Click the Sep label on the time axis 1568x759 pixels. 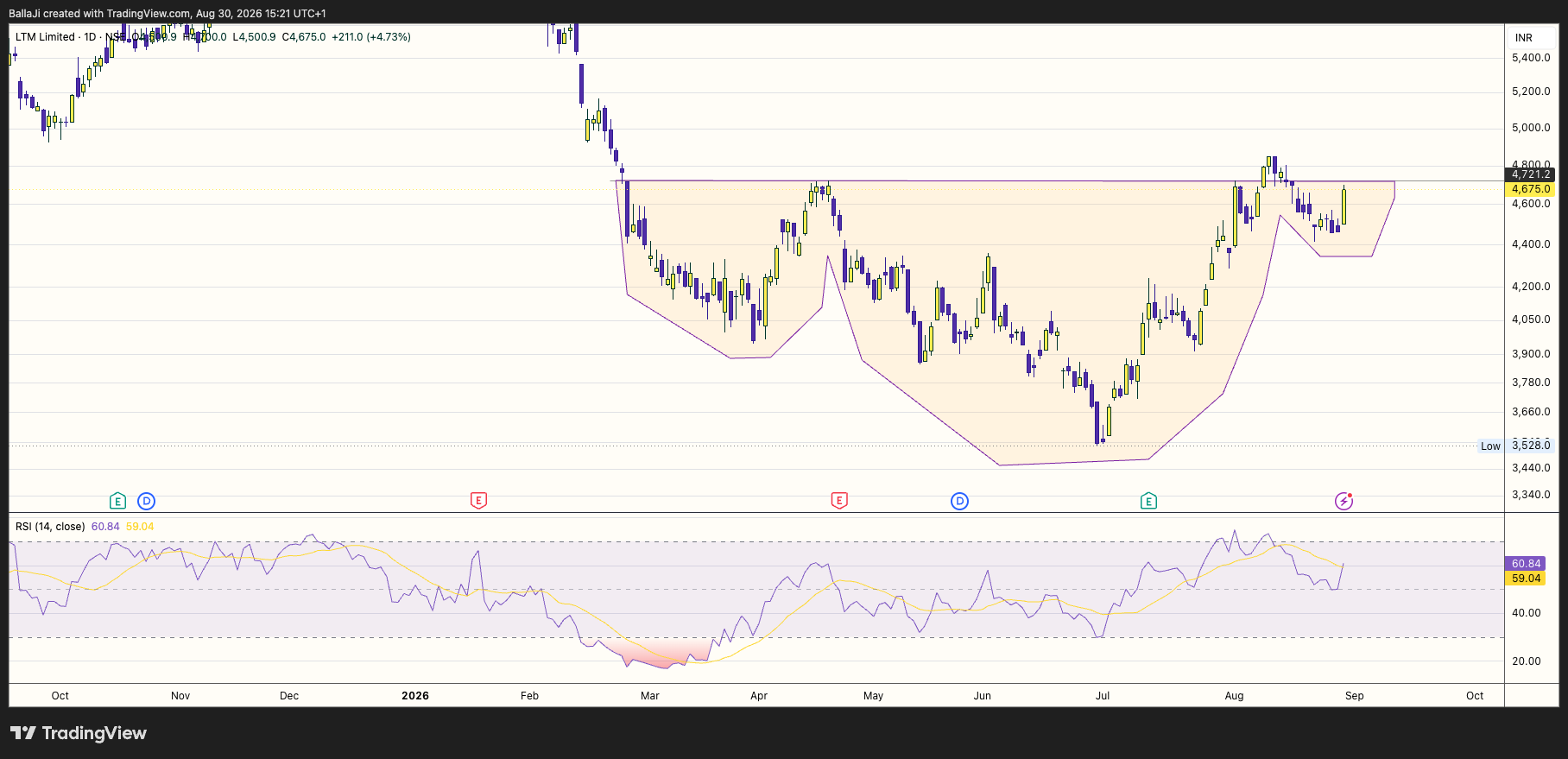[1355, 696]
